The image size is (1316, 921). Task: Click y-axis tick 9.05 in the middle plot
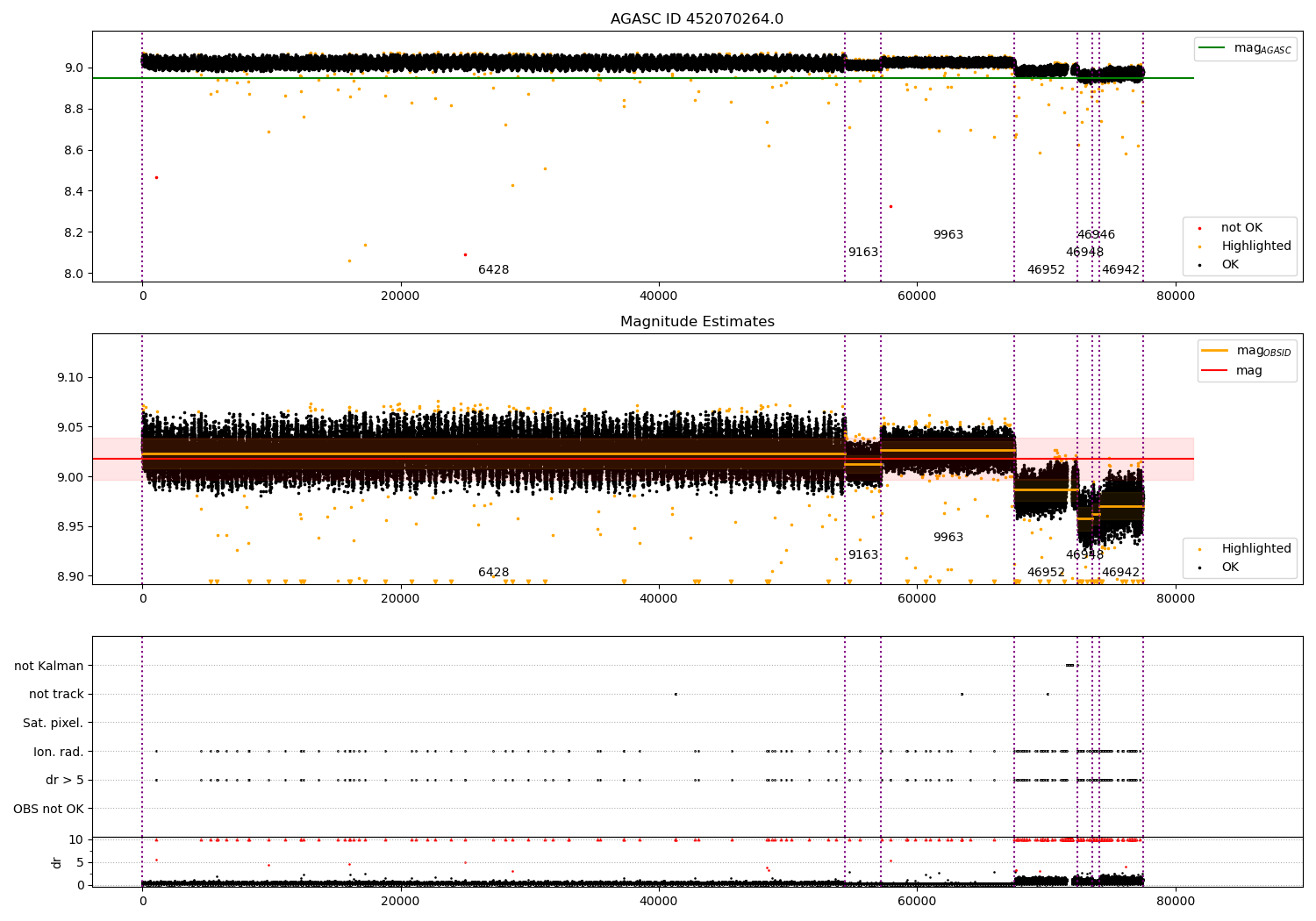[x=70, y=428]
